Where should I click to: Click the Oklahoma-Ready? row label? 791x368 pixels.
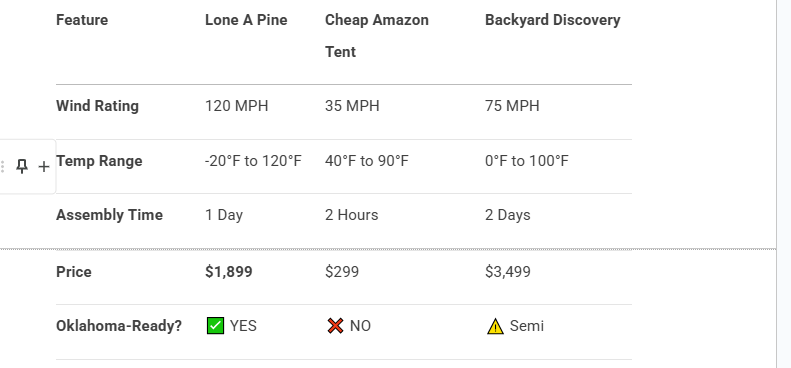119,326
